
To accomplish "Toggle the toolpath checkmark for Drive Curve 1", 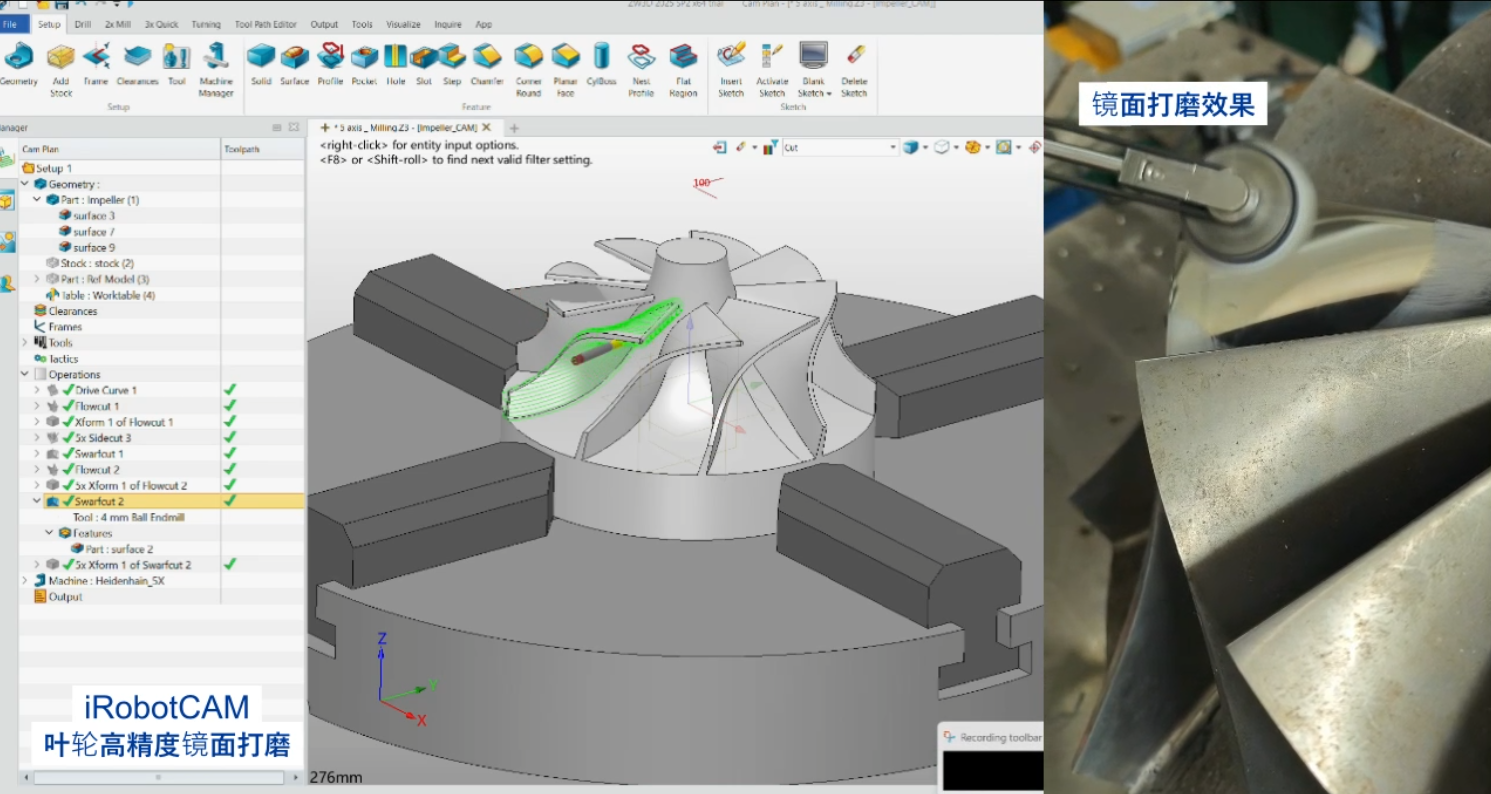I will pyautogui.click(x=230, y=390).
